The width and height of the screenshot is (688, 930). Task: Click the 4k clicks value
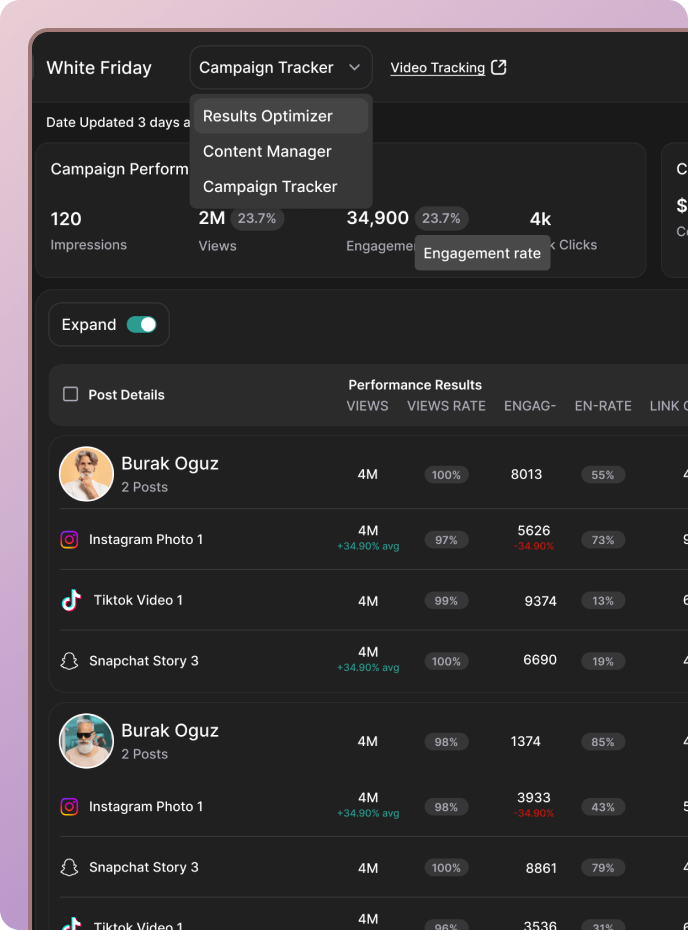[540, 219]
